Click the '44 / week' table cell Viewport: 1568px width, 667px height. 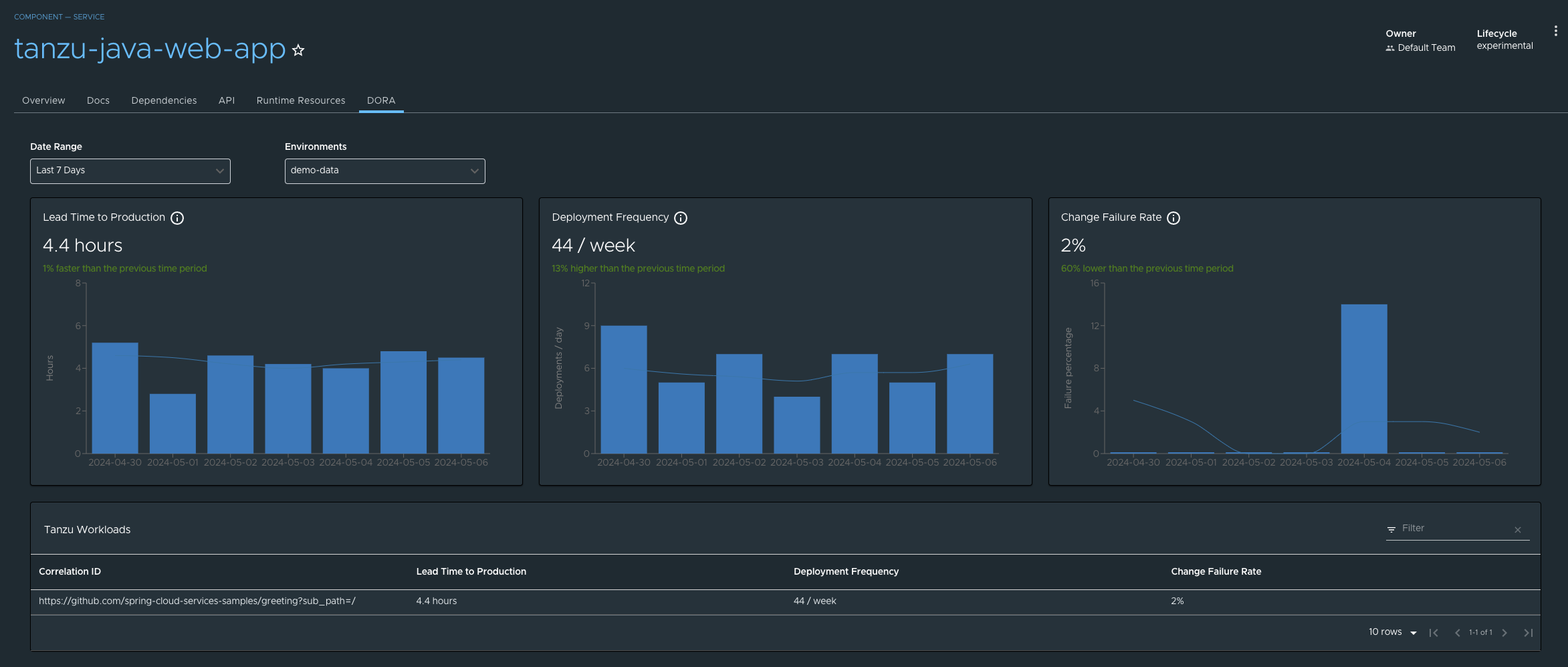815,601
